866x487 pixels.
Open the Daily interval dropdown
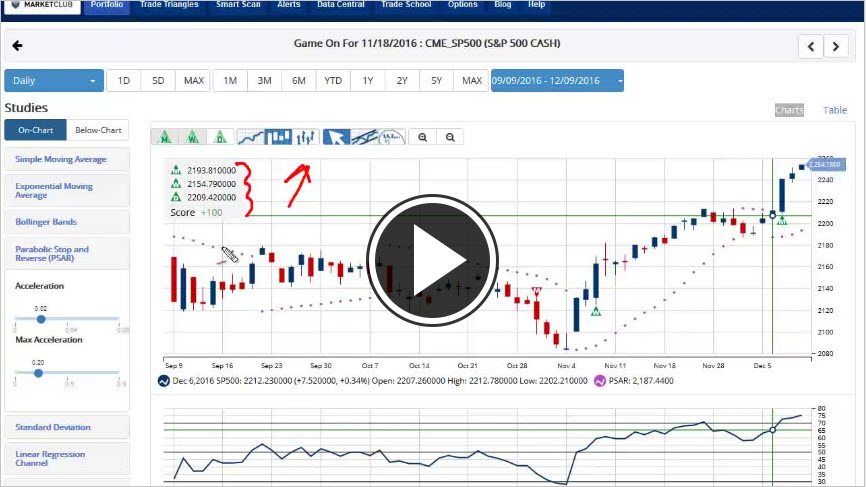[54, 81]
